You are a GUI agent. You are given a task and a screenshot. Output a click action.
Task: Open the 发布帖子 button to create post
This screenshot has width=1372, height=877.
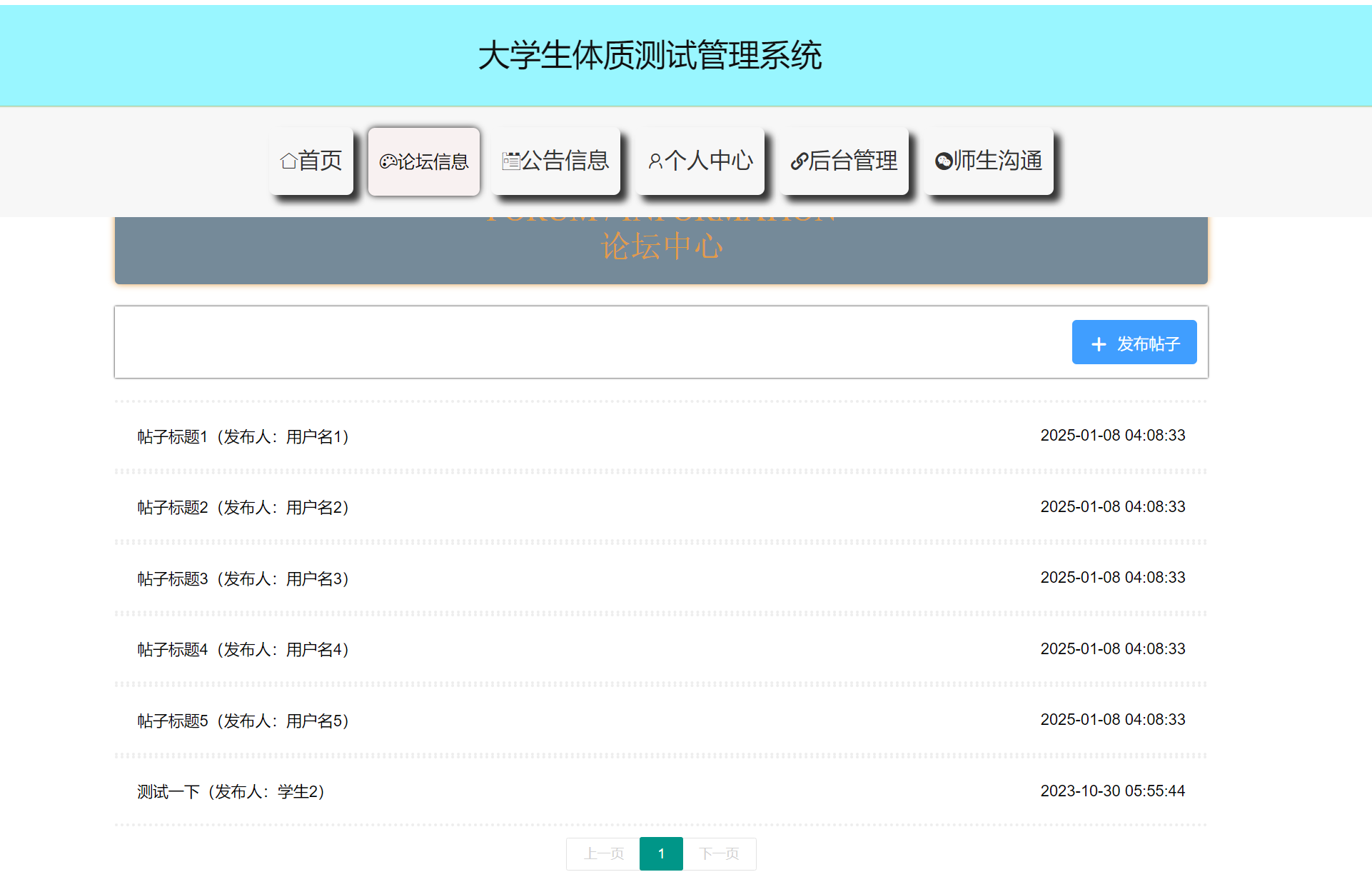(x=1134, y=343)
